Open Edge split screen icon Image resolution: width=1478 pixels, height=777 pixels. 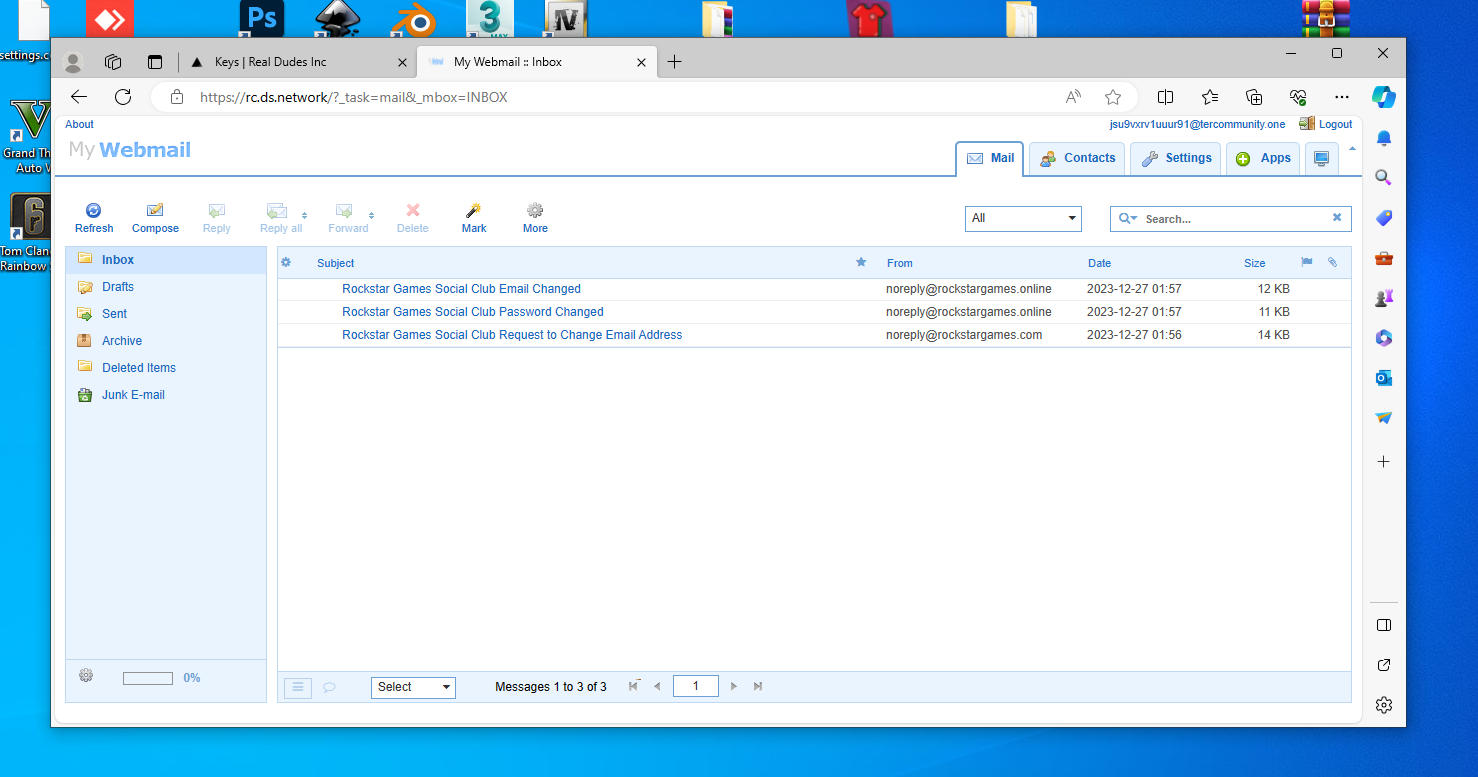tap(1165, 97)
